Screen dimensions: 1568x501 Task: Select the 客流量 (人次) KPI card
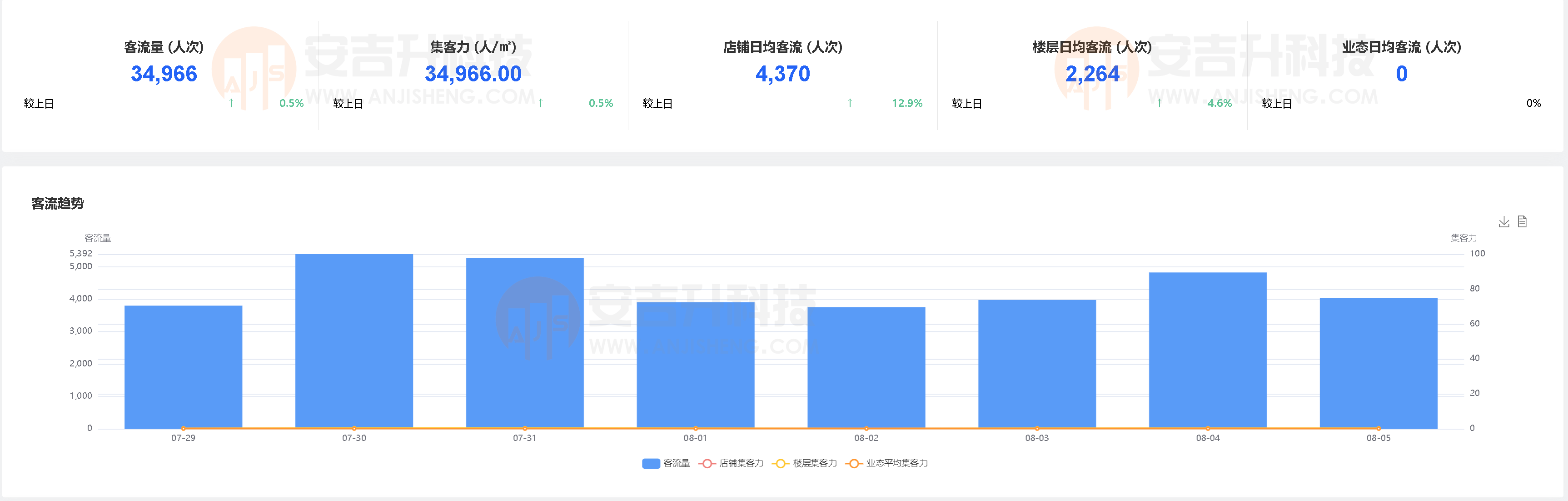click(x=163, y=61)
